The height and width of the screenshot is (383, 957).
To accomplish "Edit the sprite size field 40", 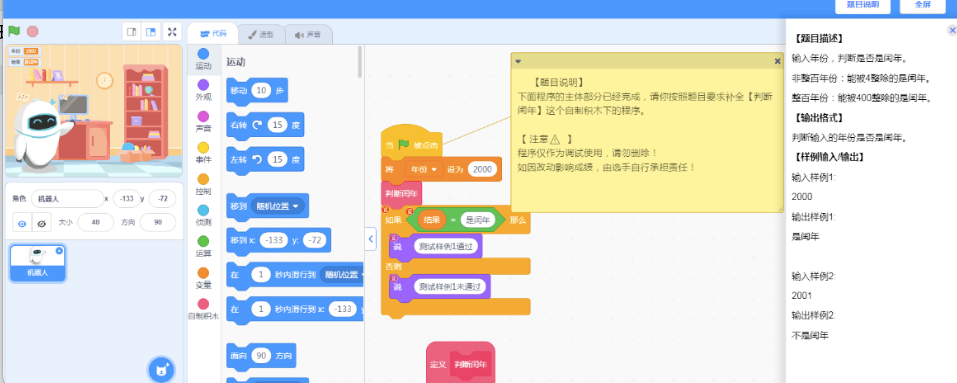I will [x=96, y=223].
